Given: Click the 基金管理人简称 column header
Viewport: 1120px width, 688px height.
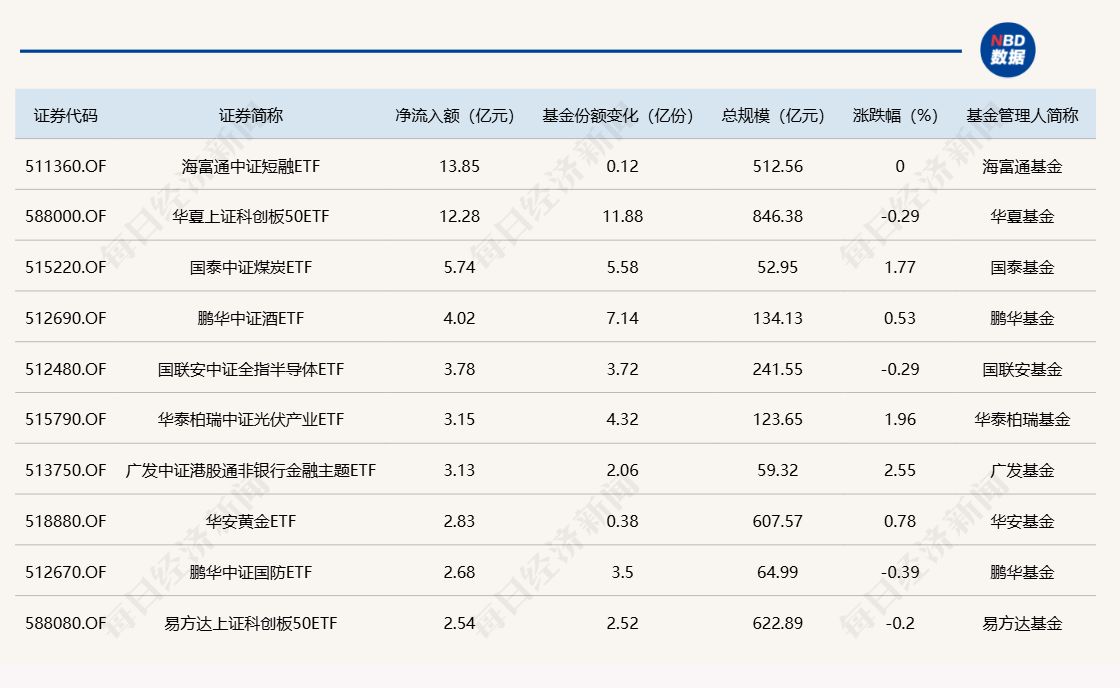Looking at the screenshot, I should [x=1022, y=115].
